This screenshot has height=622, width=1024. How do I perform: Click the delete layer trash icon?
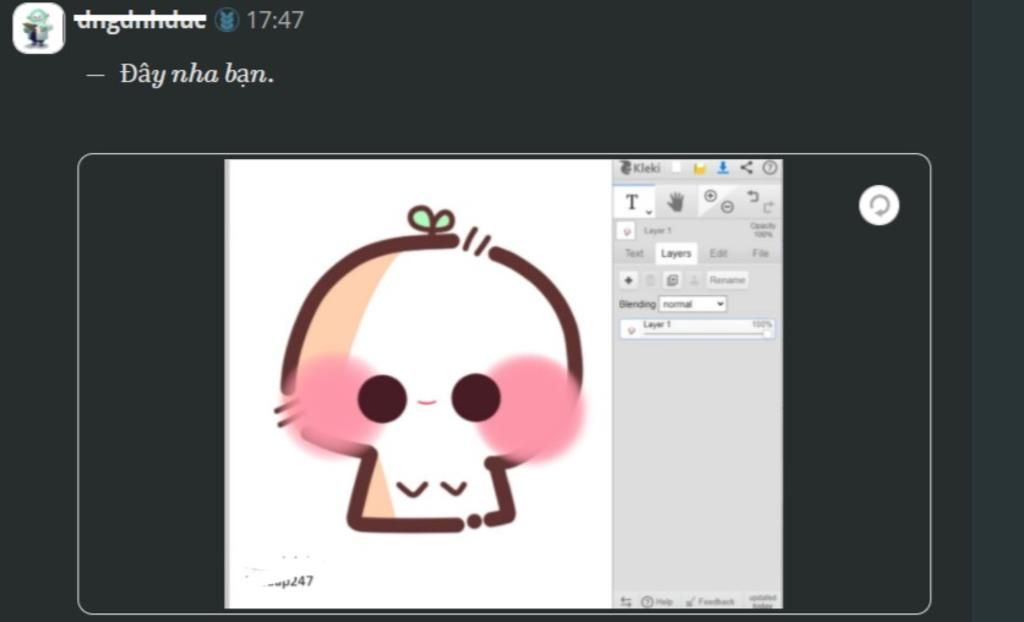650,280
